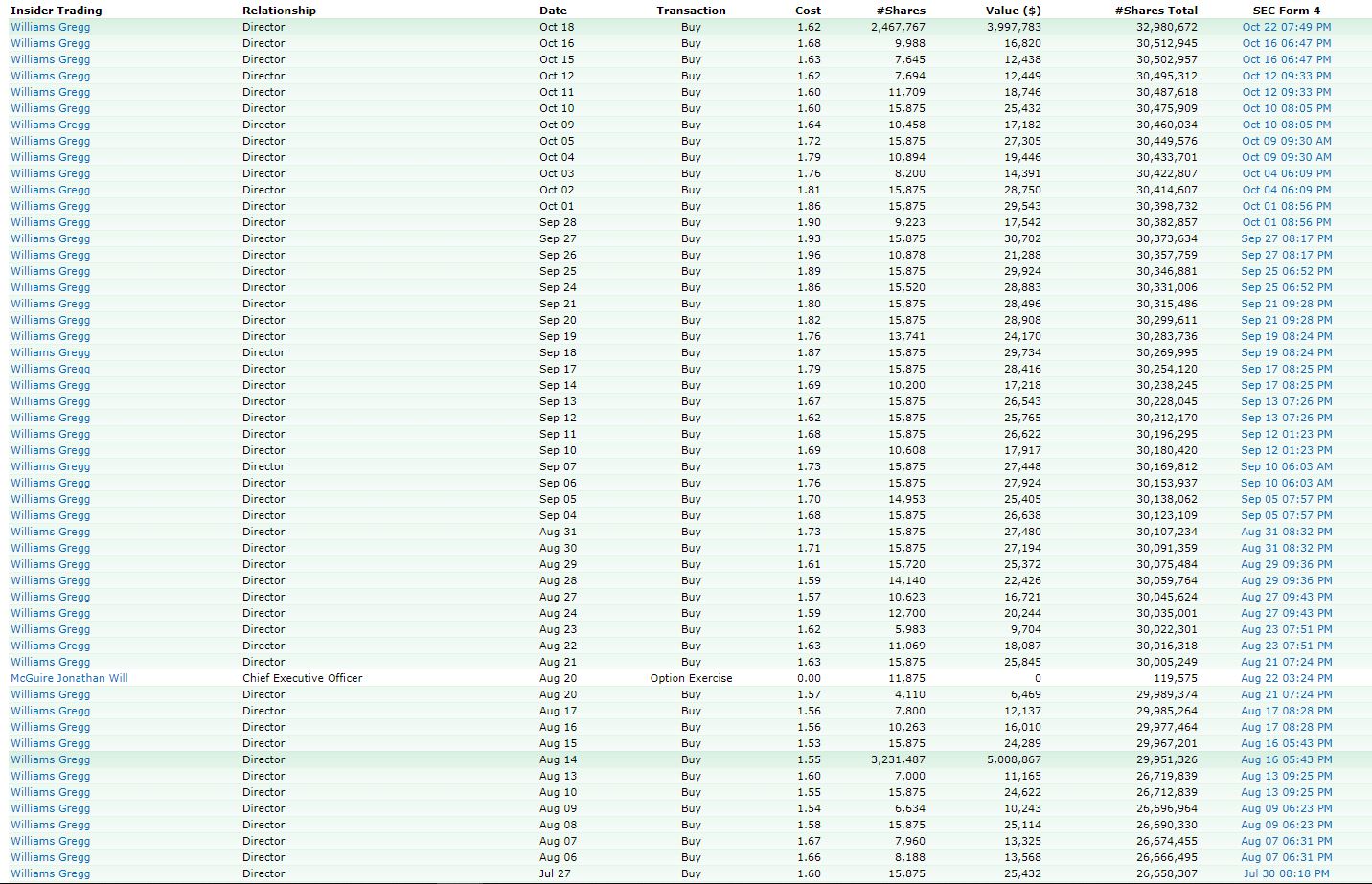The width and height of the screenshot is (1372, 884).
Task: Select the shares value 3,231,487
Action: tap(899, 759)
